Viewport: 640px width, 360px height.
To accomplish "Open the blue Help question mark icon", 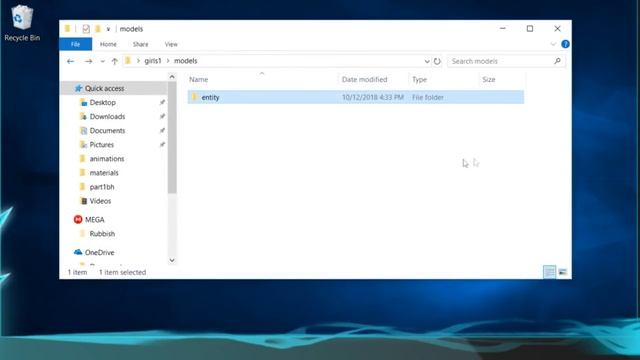I will pyautogui.click(x=565, y=44).
